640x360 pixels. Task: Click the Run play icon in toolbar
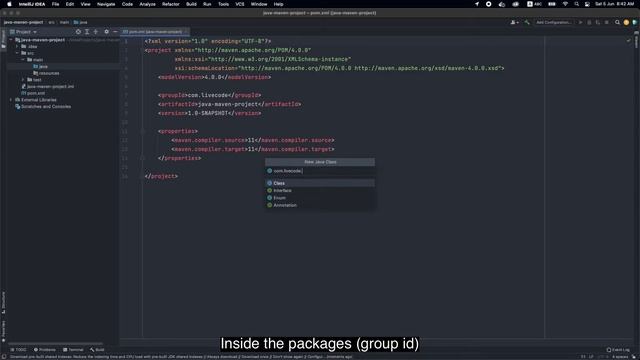(x=580, y=22)
